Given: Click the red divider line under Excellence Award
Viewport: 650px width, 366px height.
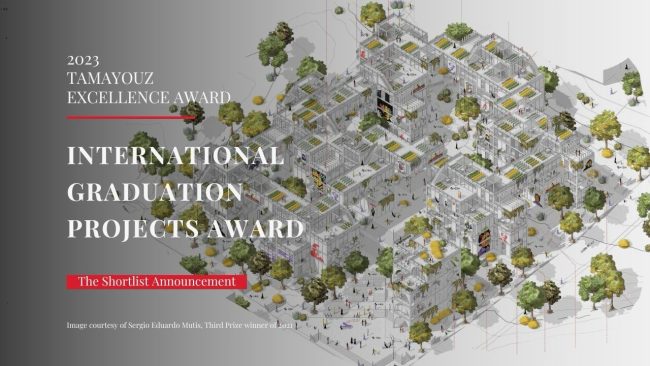Looking at the screenshot, I should pyautogui.click(x=131, y=117).
